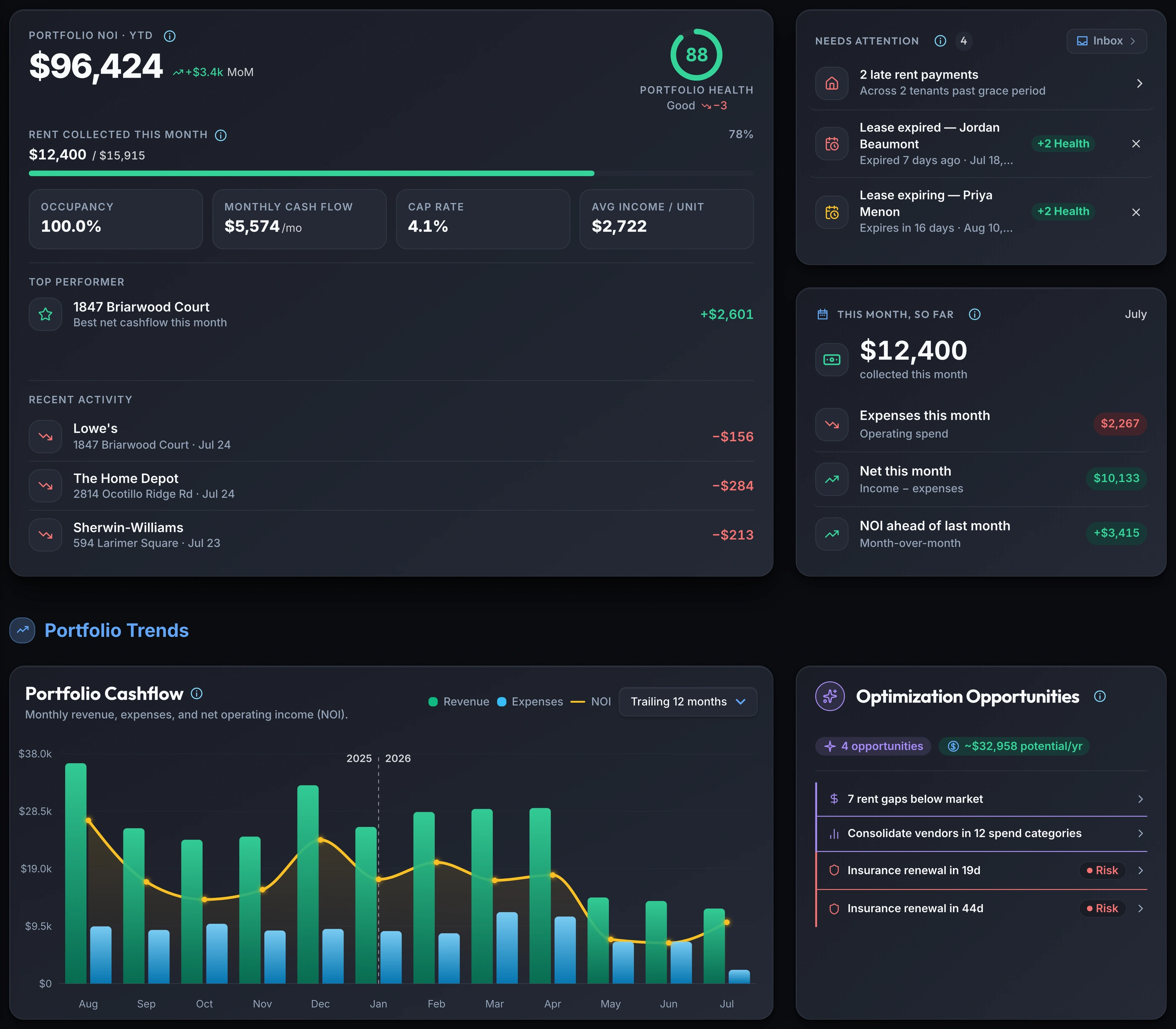Click the house icon for late rent payments
Screen dimensions: 1176x1029
click(x=832, y=83)
